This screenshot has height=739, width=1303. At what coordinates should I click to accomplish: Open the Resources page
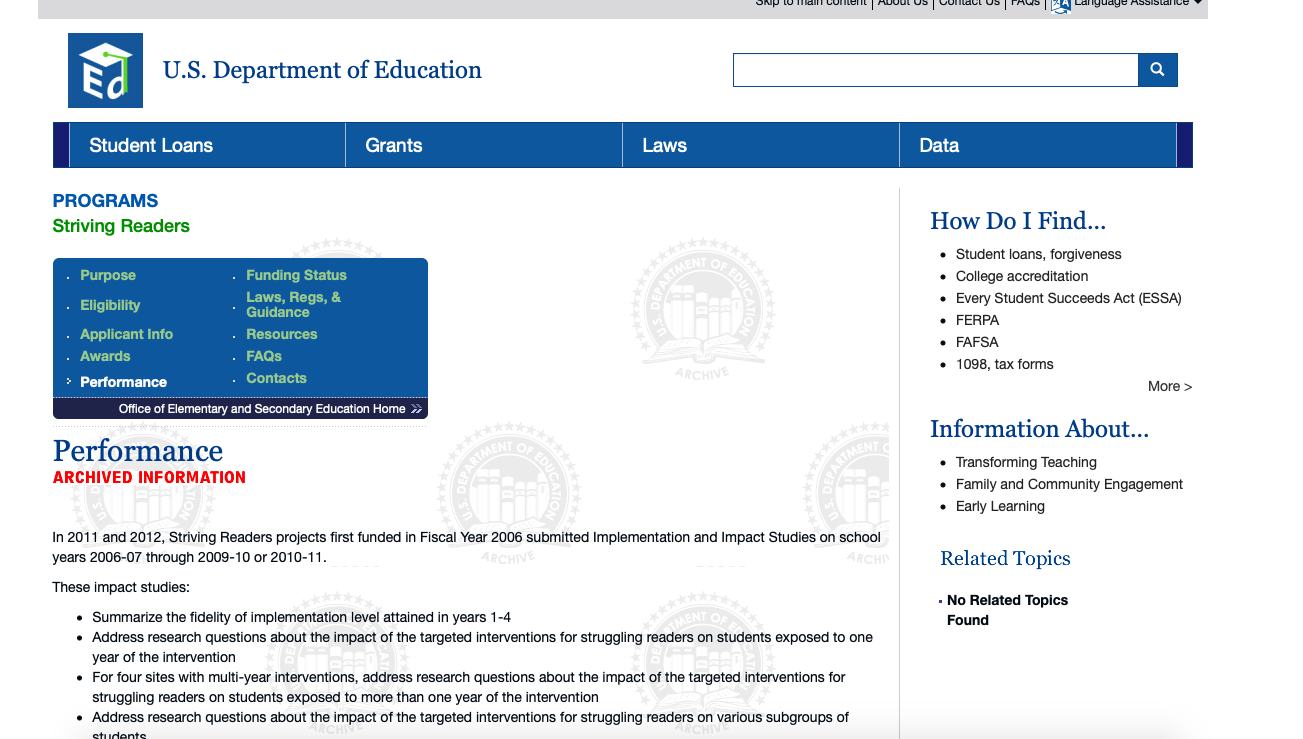tap(282, 334)
